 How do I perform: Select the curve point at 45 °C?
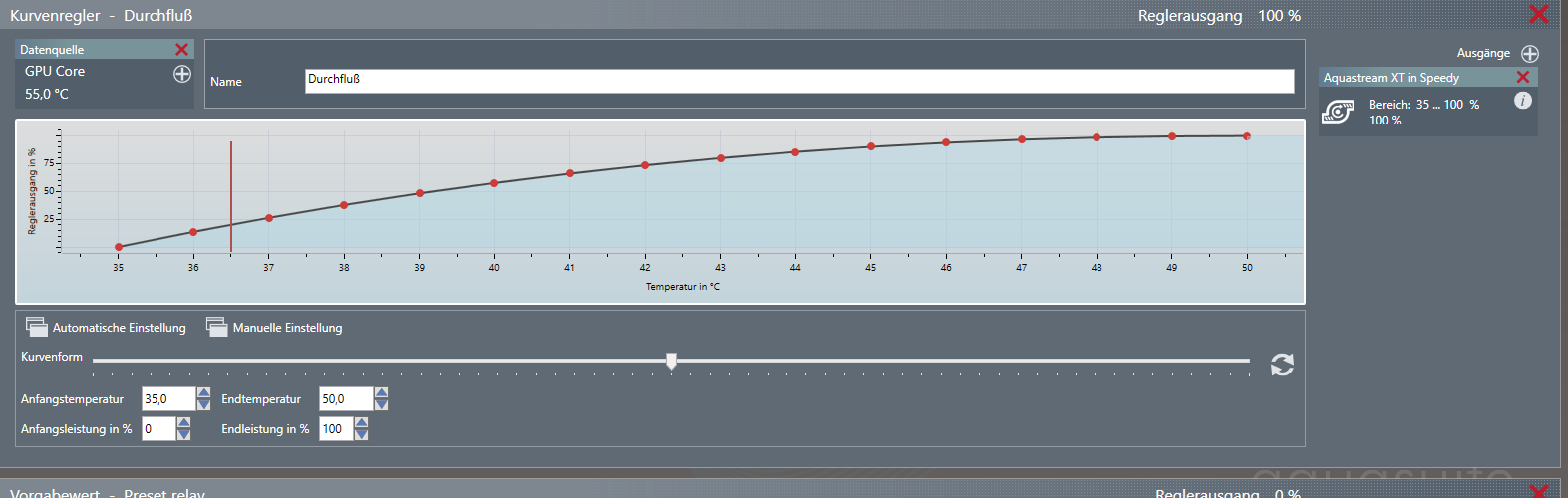[x=871, y=146]
